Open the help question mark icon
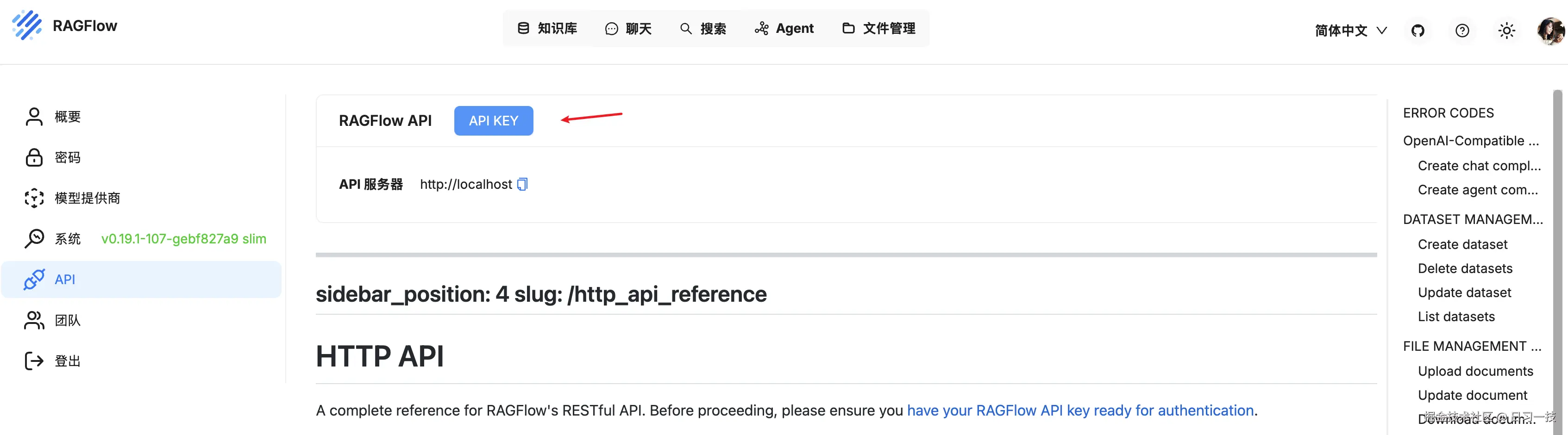The width and height of the screenshot is (1568, 435). tap(1462, 31)
